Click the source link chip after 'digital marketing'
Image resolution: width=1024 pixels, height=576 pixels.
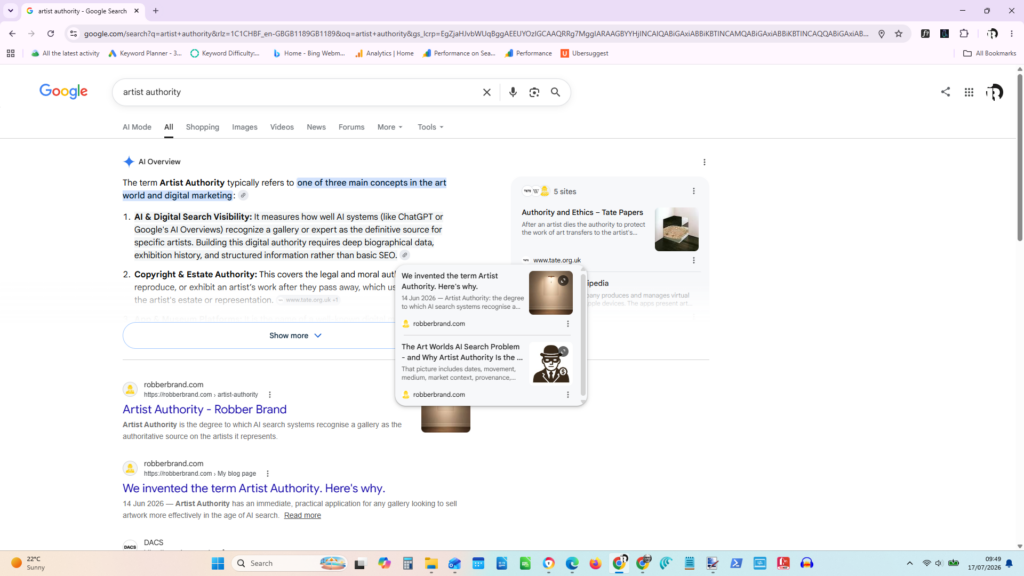point(243,195)
